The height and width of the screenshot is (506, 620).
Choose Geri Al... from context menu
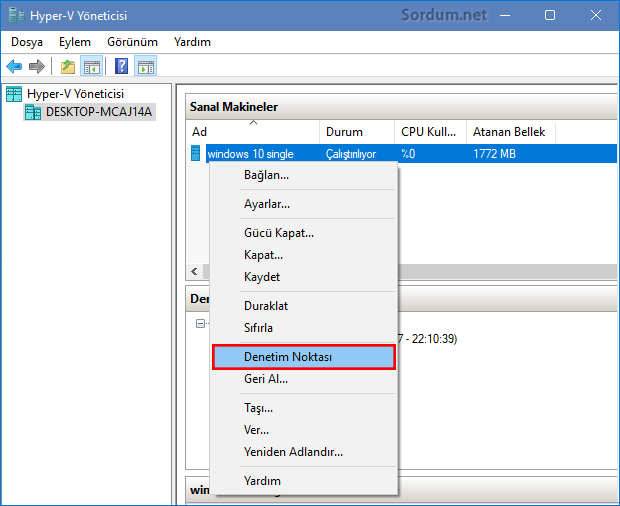304,379
